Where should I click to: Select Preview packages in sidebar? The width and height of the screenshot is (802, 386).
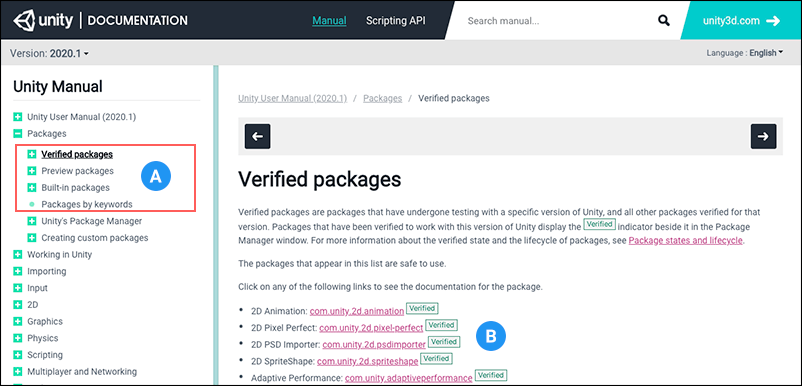77,171
